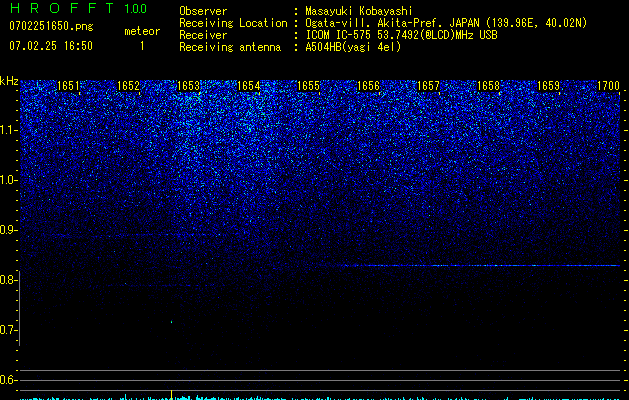Click the 1653 time axis label

pos(188,86)
